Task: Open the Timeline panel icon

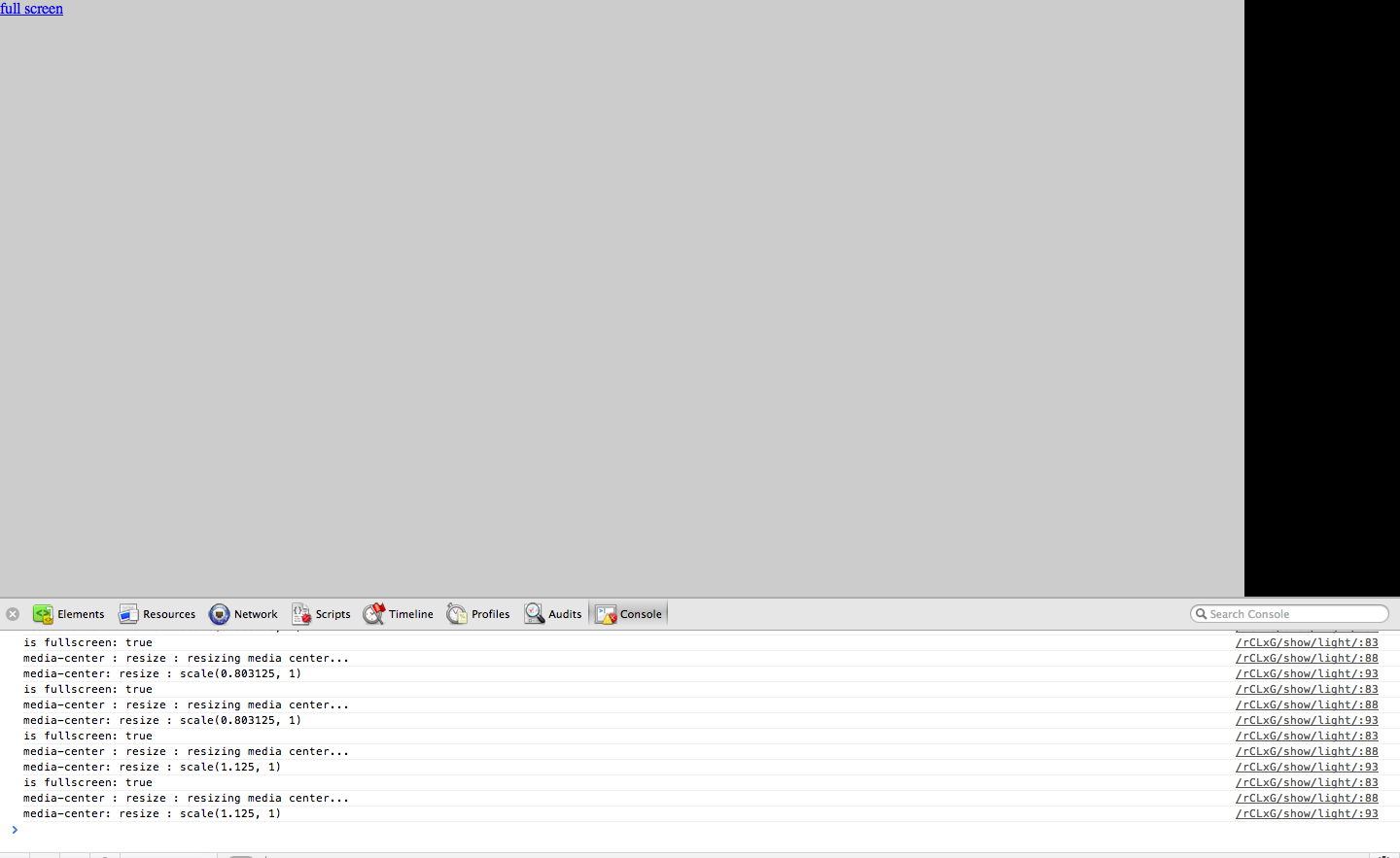Action: pyautogui.click(x=374, y=614)
